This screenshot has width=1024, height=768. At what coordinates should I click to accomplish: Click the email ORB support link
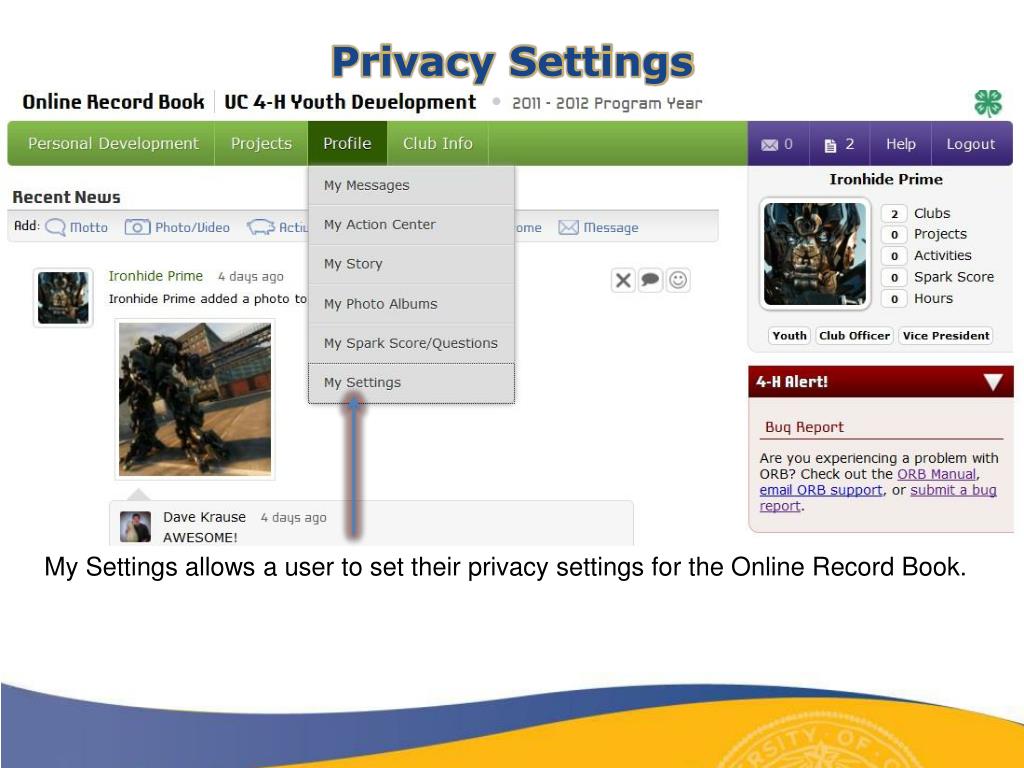pyautogui.click(x=821, y=490)
